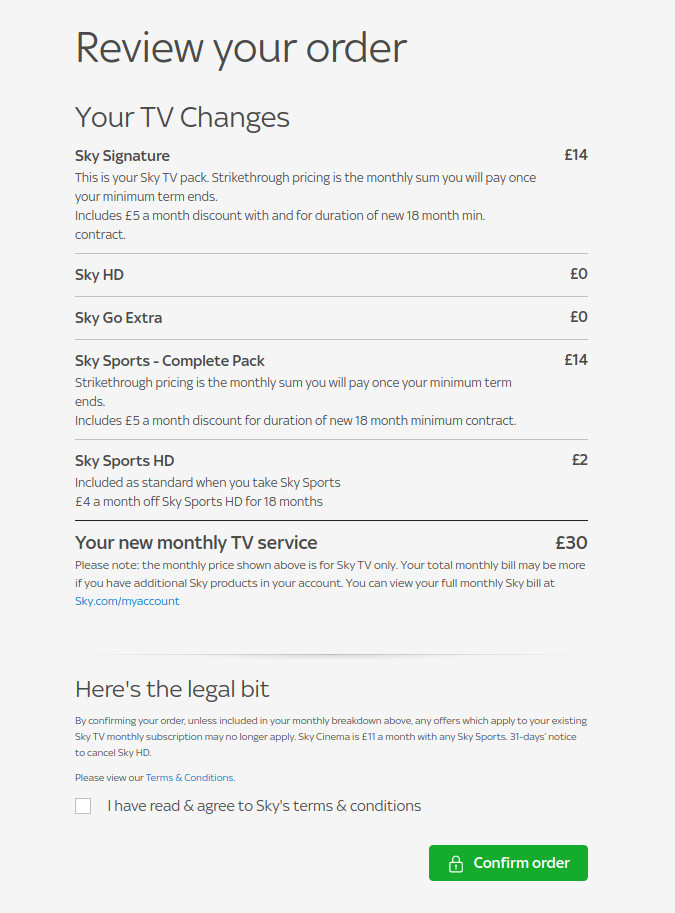Click the Review your order heading

pyautogui.click(x=240, y=47)
